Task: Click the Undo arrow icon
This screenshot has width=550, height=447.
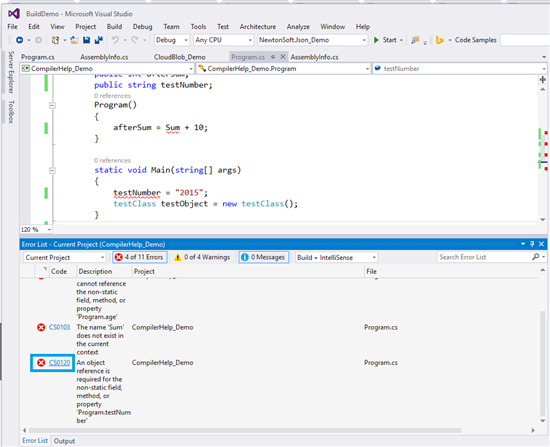Action: (115, 40)
